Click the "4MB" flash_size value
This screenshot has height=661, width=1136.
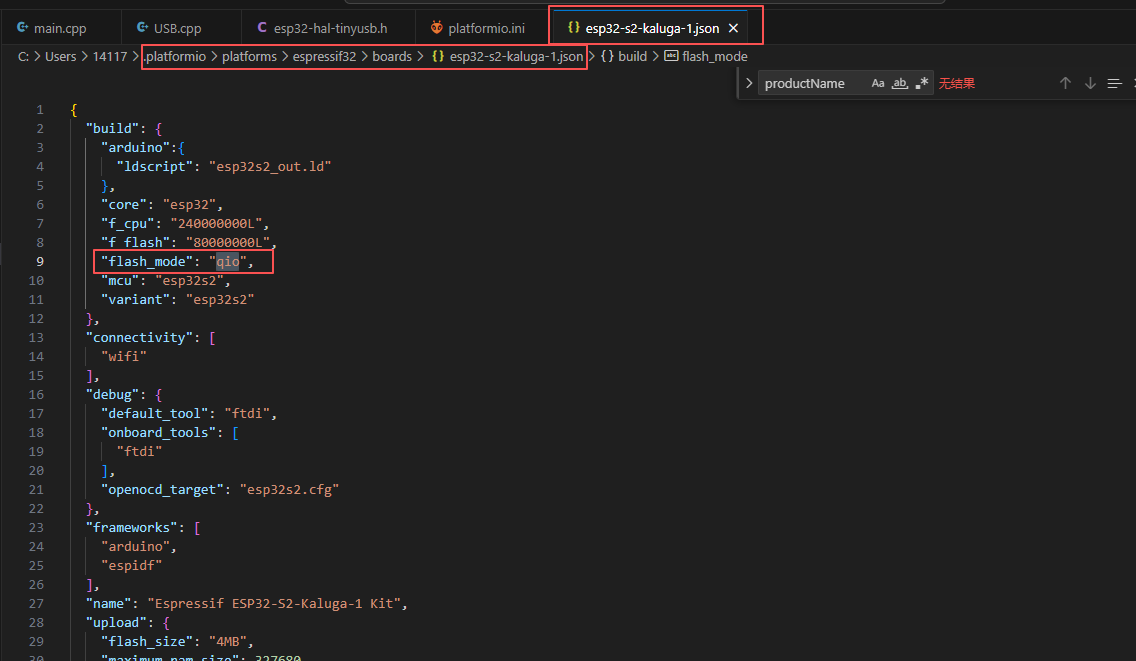coord(228,641)
